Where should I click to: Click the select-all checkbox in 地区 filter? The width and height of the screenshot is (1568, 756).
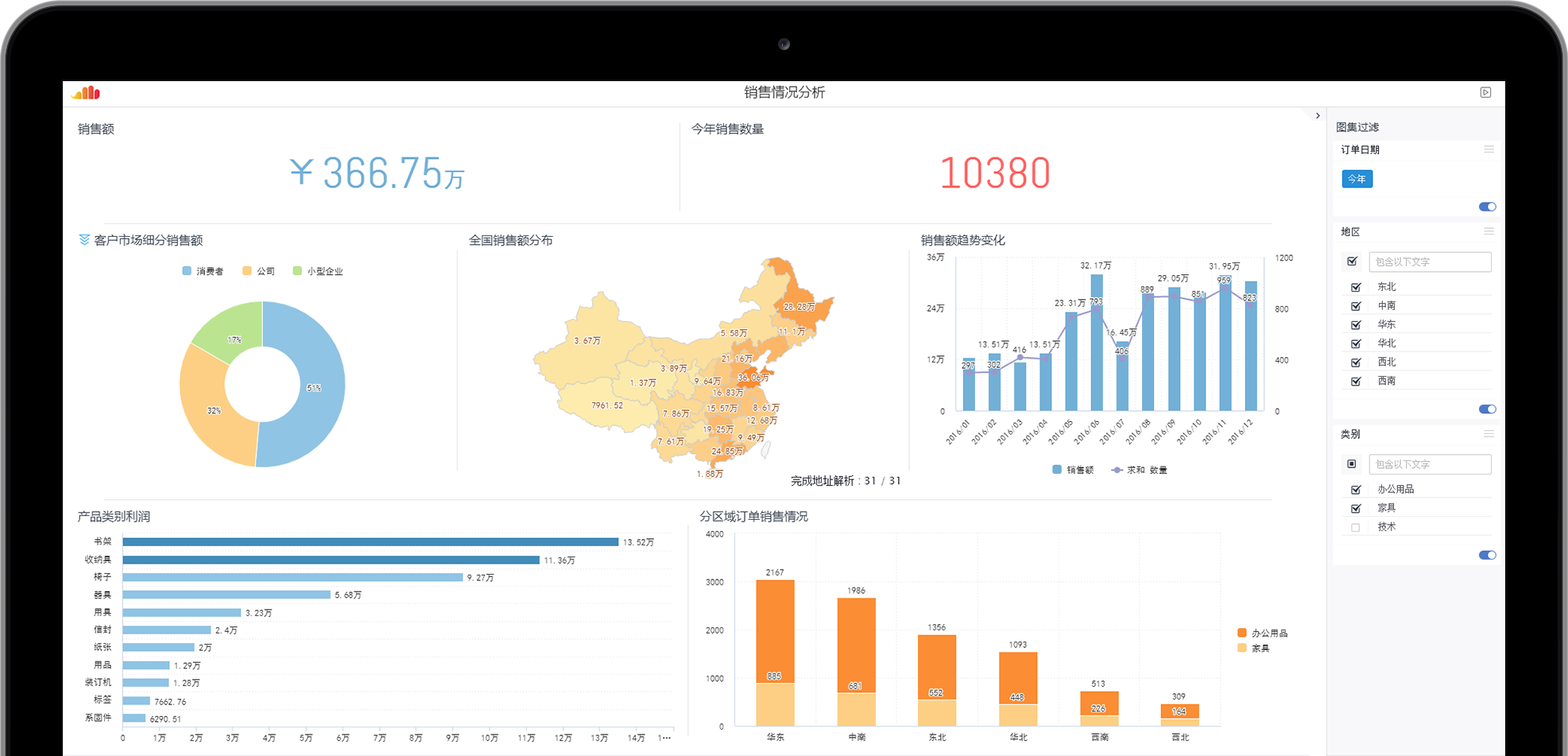1352,262
